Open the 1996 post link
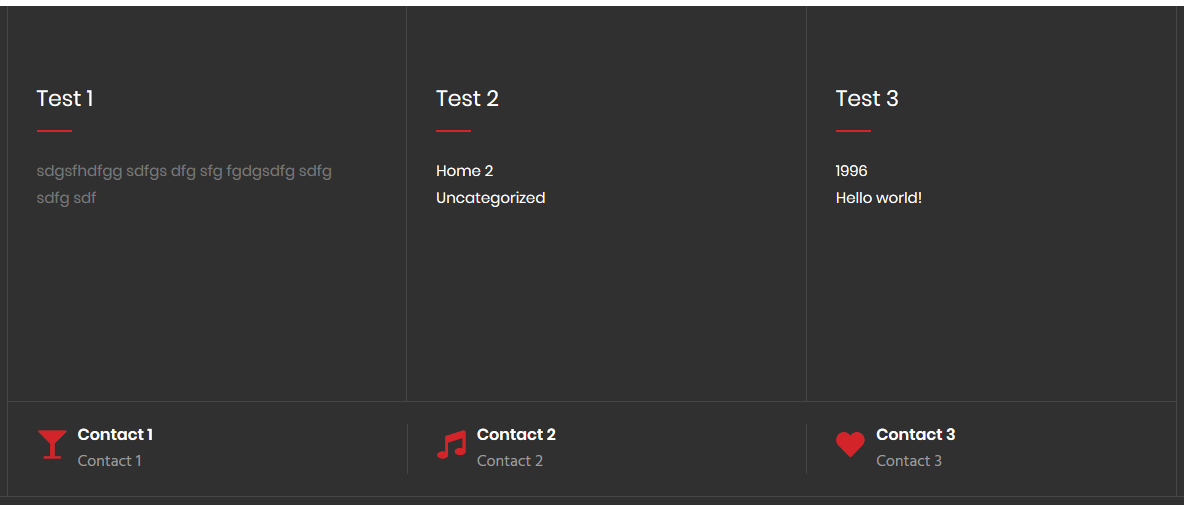Image resolution: width=1184 pixels, height=505 pixels. click(852, 171)
